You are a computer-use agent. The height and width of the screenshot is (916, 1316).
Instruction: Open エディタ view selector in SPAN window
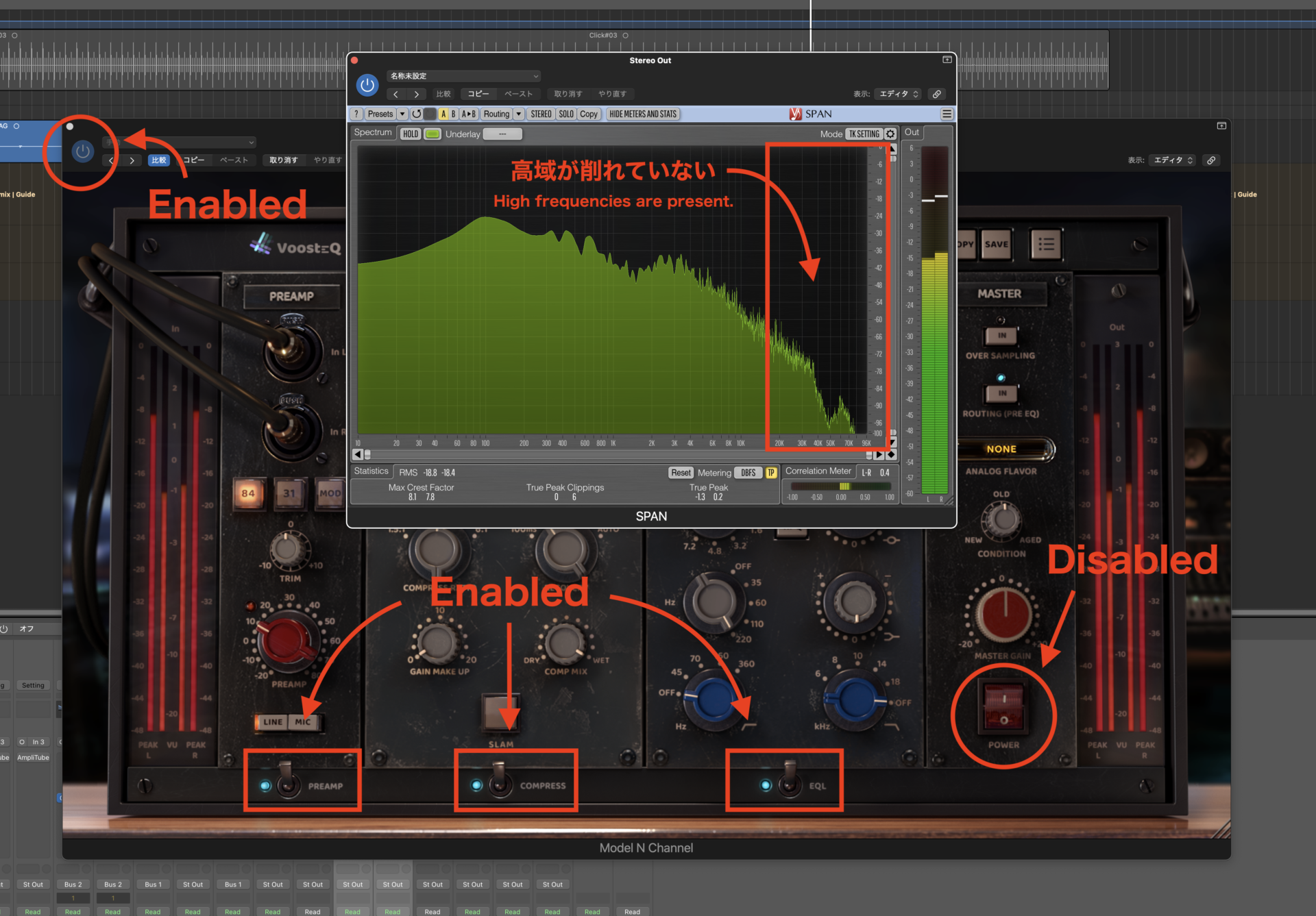pyautogui.click(x=899, y=95)
